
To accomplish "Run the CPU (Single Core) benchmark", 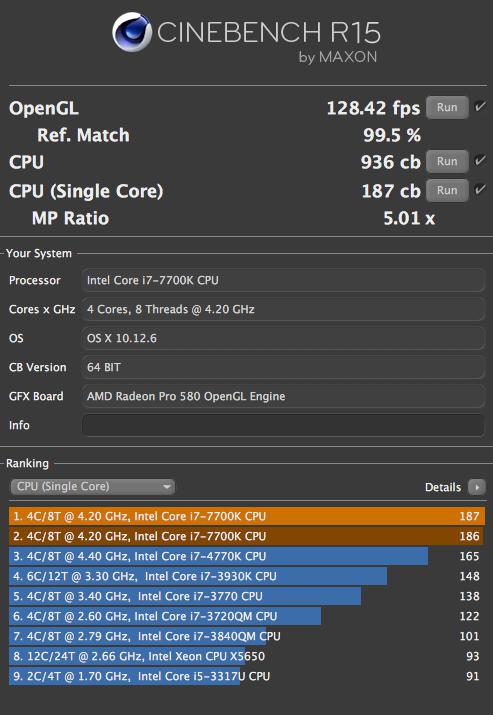I will point(447,190).
